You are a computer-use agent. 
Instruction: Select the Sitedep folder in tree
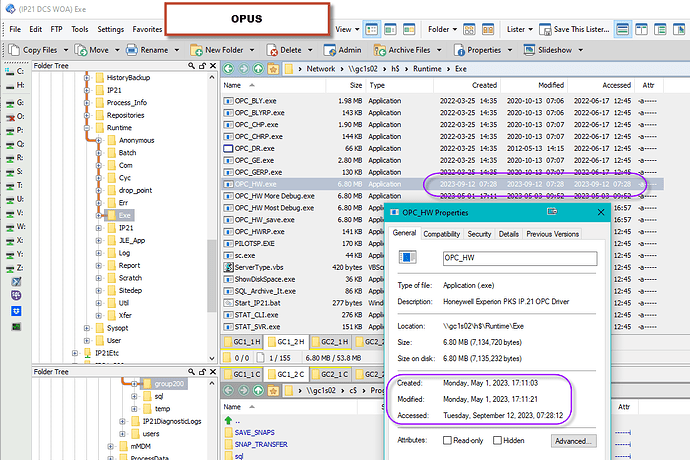pyautogui.click(x=130, y=291)
